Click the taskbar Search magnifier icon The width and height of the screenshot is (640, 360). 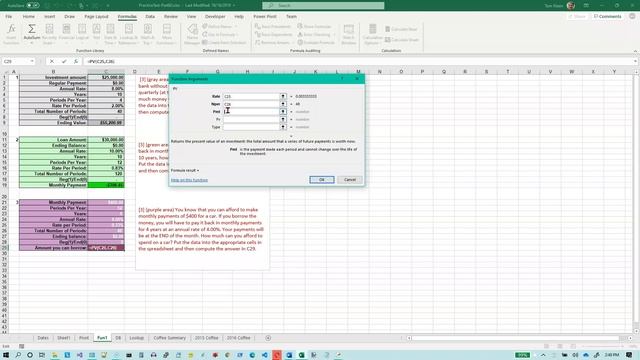[18, 355]
